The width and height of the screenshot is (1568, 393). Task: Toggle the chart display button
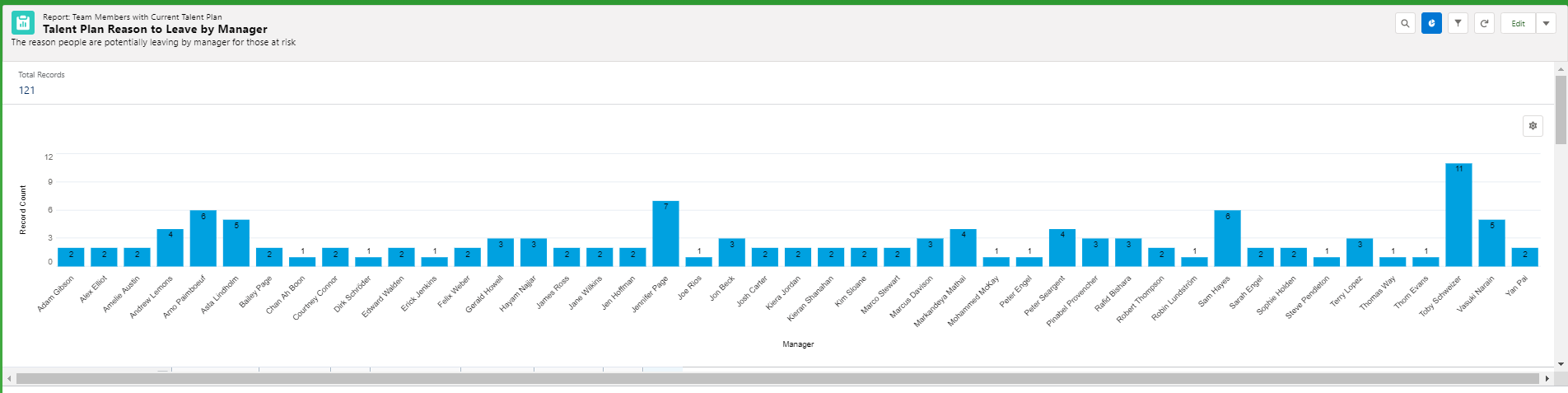point(1431,24)
